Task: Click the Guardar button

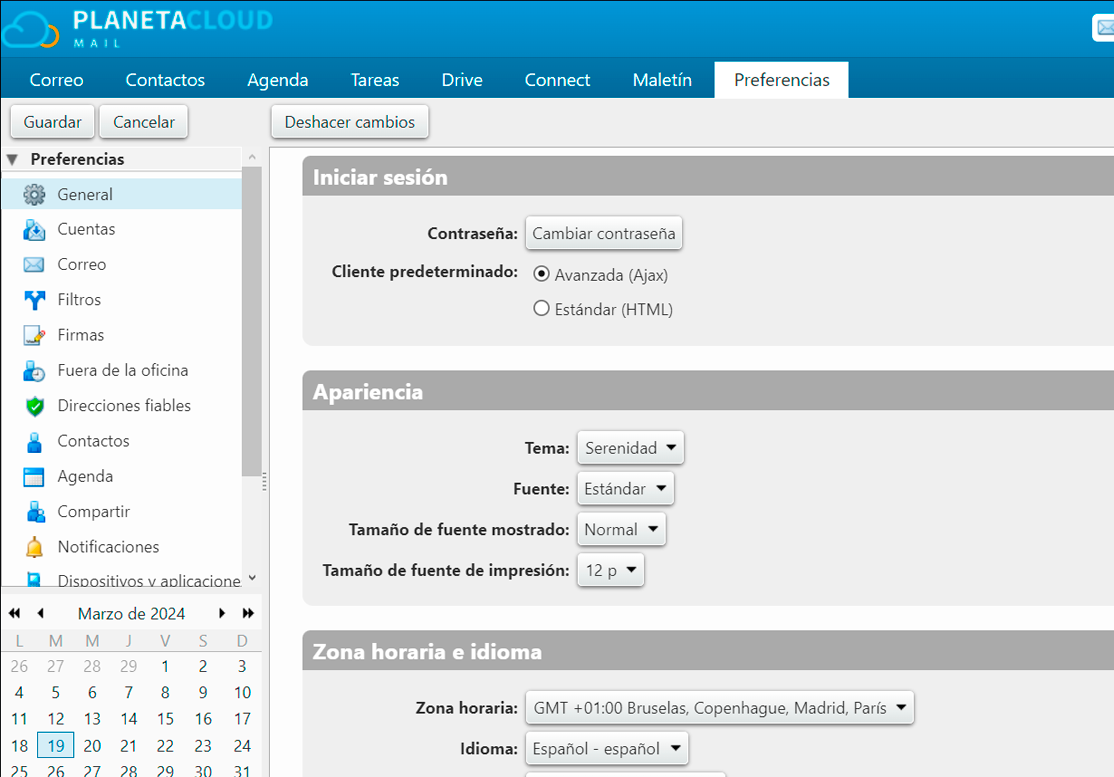Action: tap(53, 122)
